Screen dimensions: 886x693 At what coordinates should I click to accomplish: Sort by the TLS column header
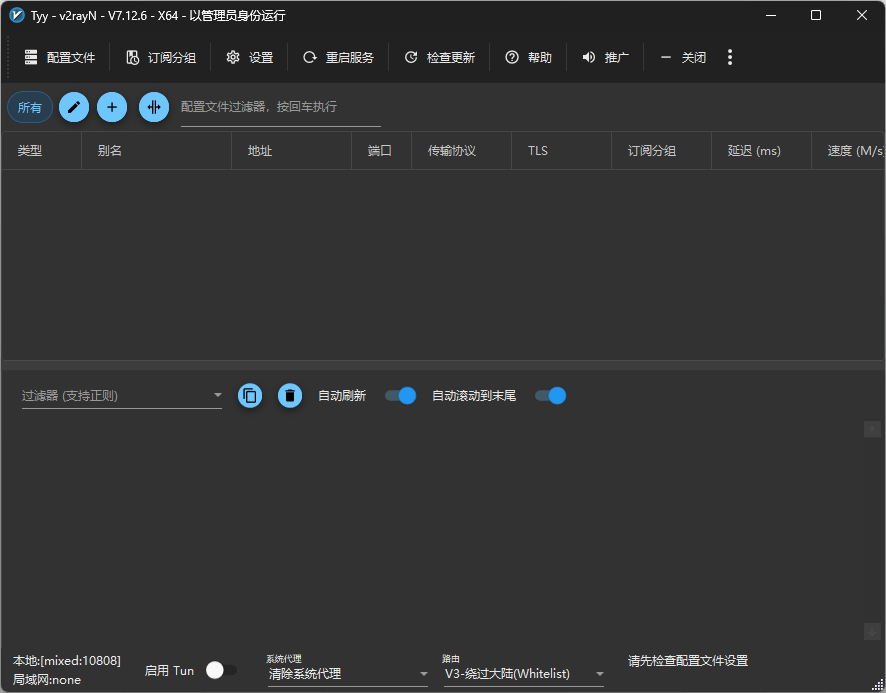pos(561,151)
